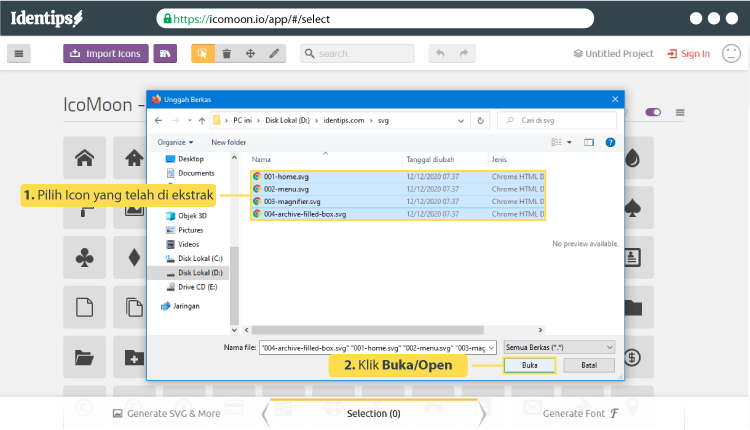Open the icon library manager icon

(x=165, y=54)
